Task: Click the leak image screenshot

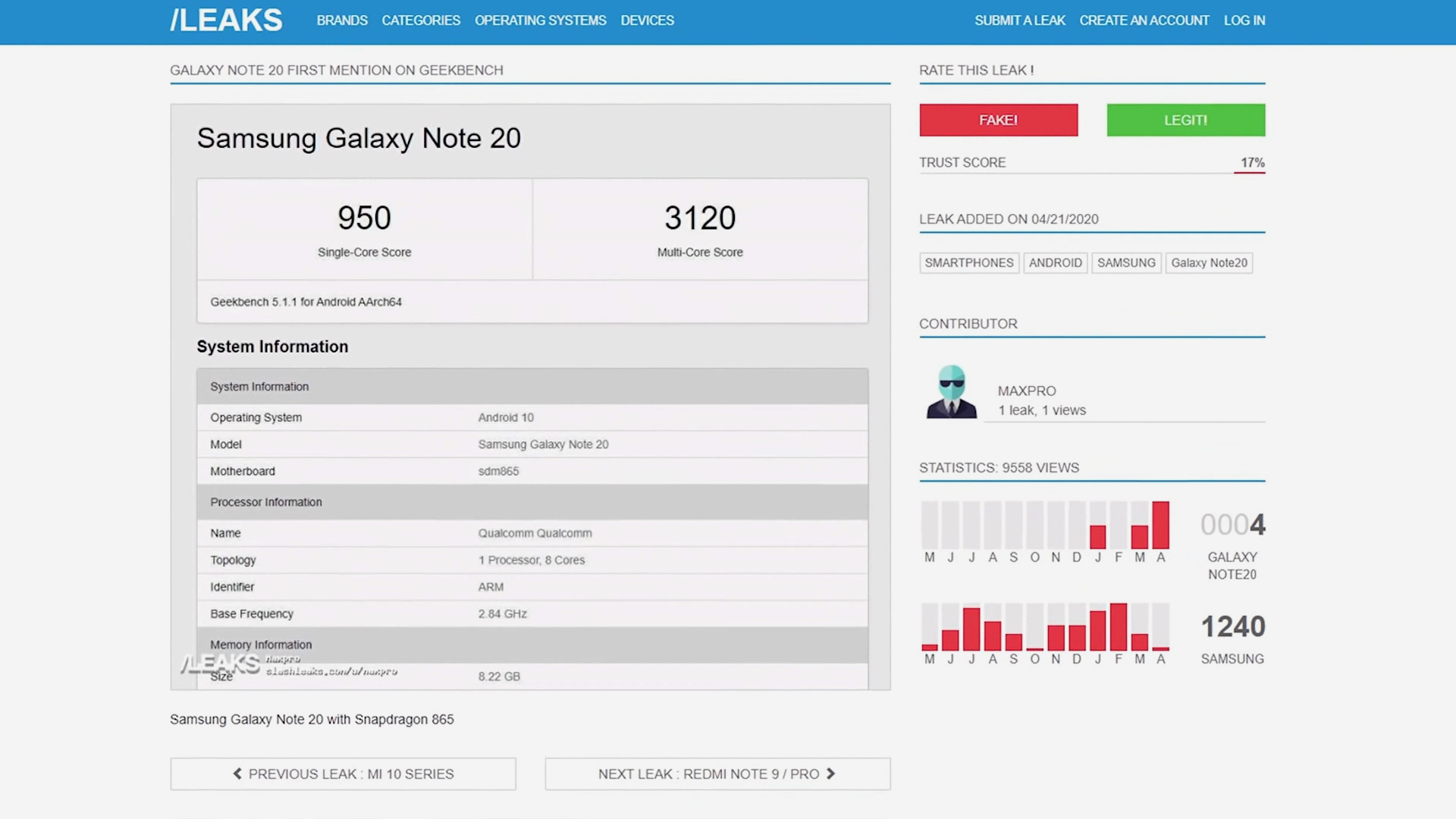Action: tap(530, 397)
